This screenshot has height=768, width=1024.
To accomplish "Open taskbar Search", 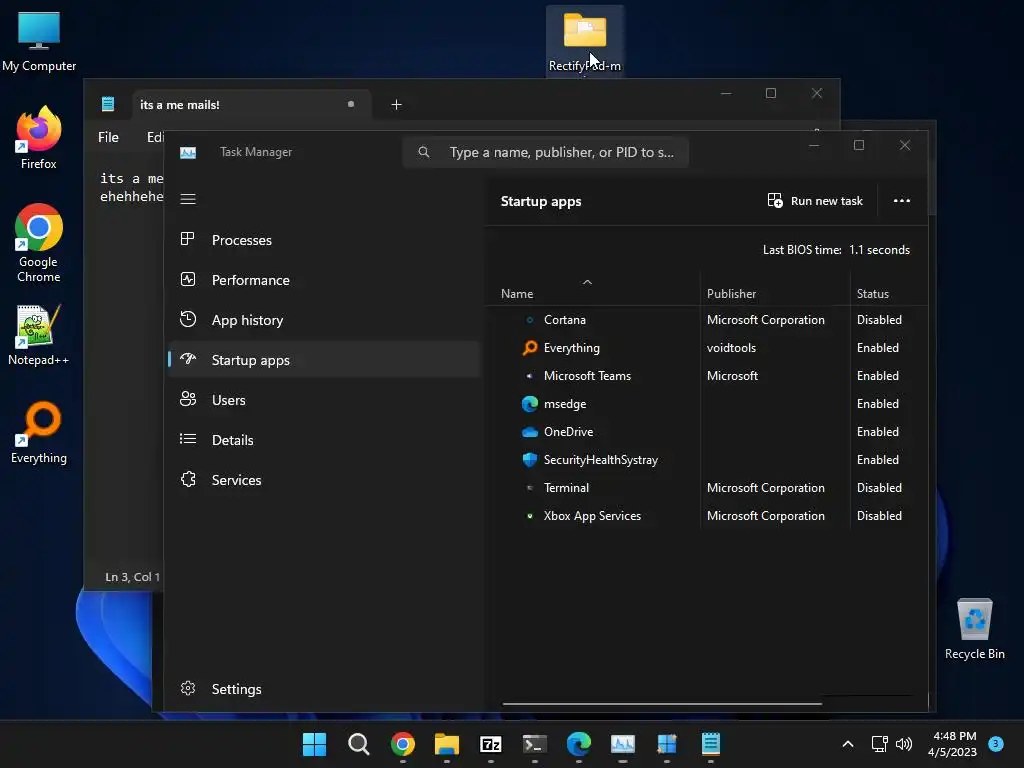I will [359, 744].
